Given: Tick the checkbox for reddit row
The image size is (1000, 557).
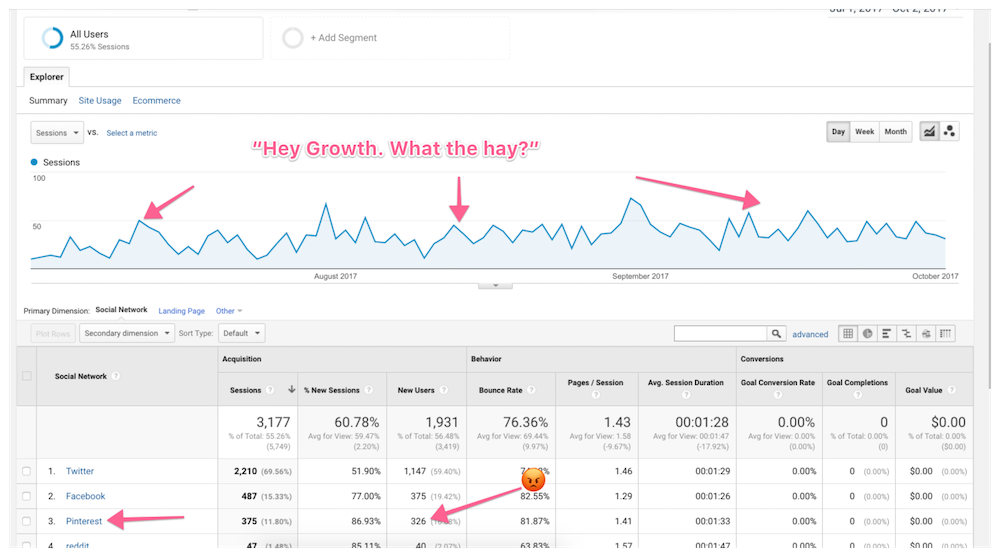Looking at the screenshot, I should 27,546.
